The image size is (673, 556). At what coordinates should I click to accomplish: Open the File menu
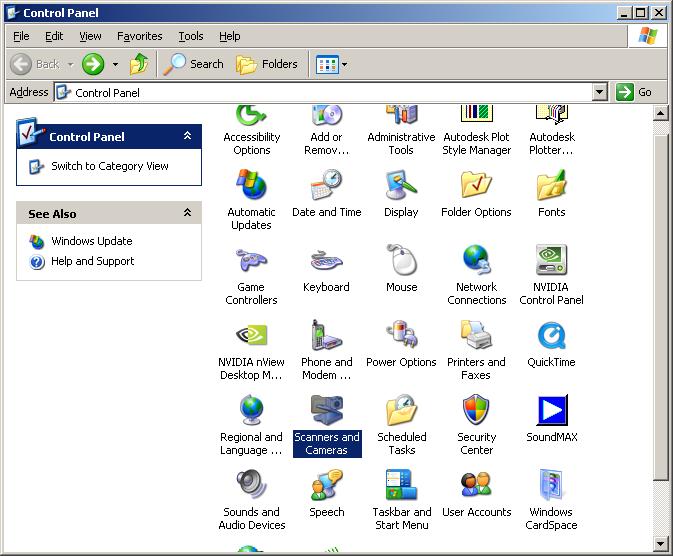pyautogui.click(x=21, y=36)
